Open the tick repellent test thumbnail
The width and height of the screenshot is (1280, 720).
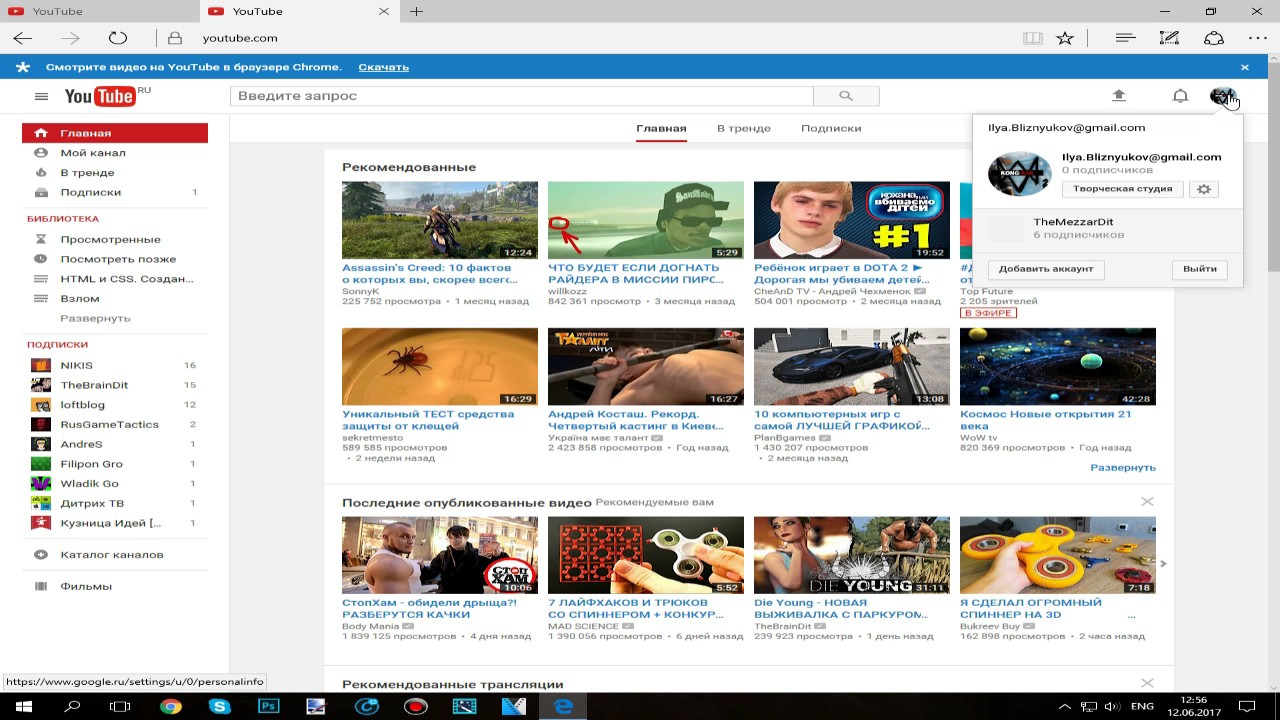(x=440, y=366)
